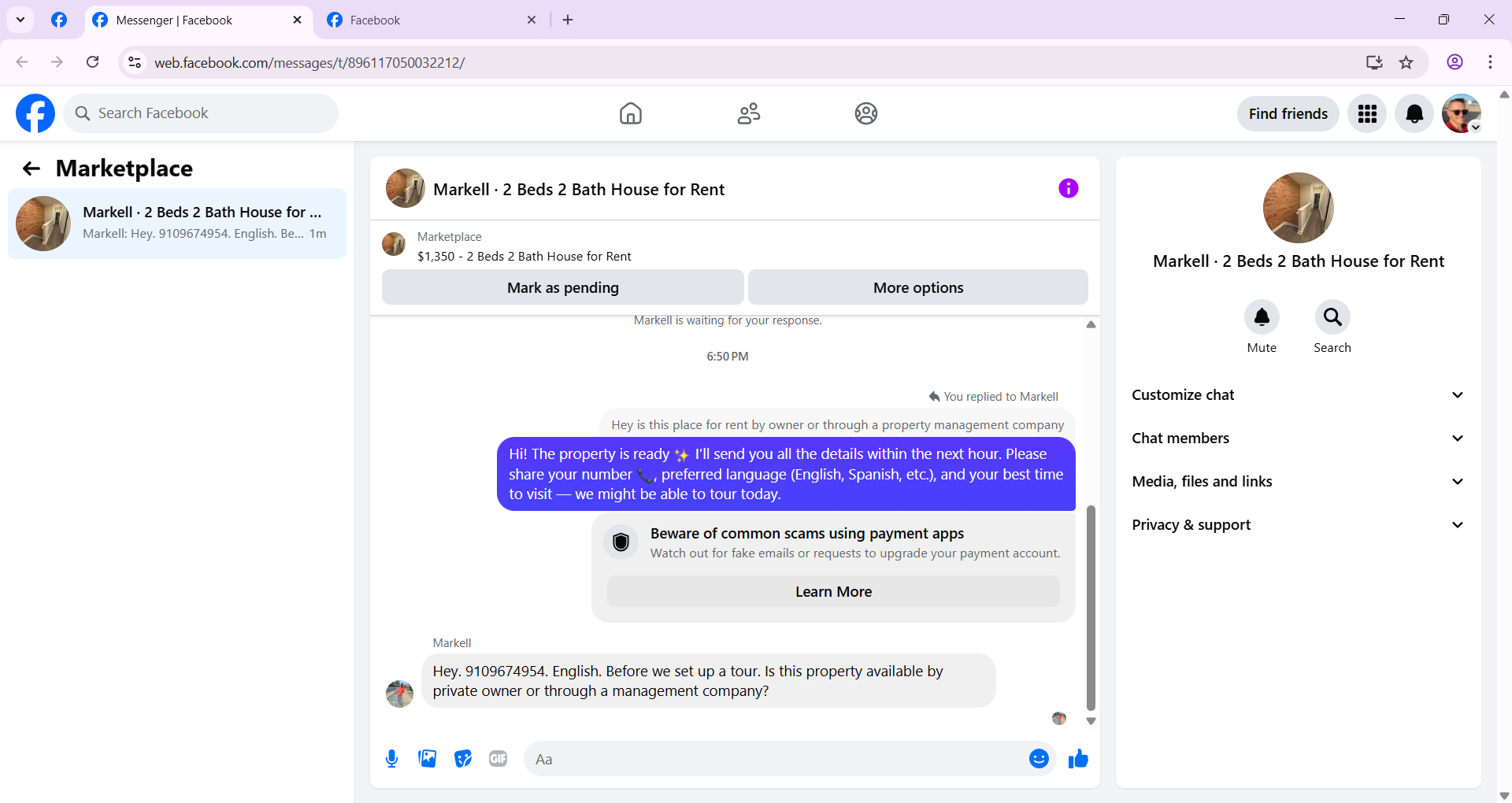Image resolution: width=1512 pixels, height=803 pixels.
Task: Click the chat title Markell · 2 Beds 2 Bath
Action: pos(579,189)
